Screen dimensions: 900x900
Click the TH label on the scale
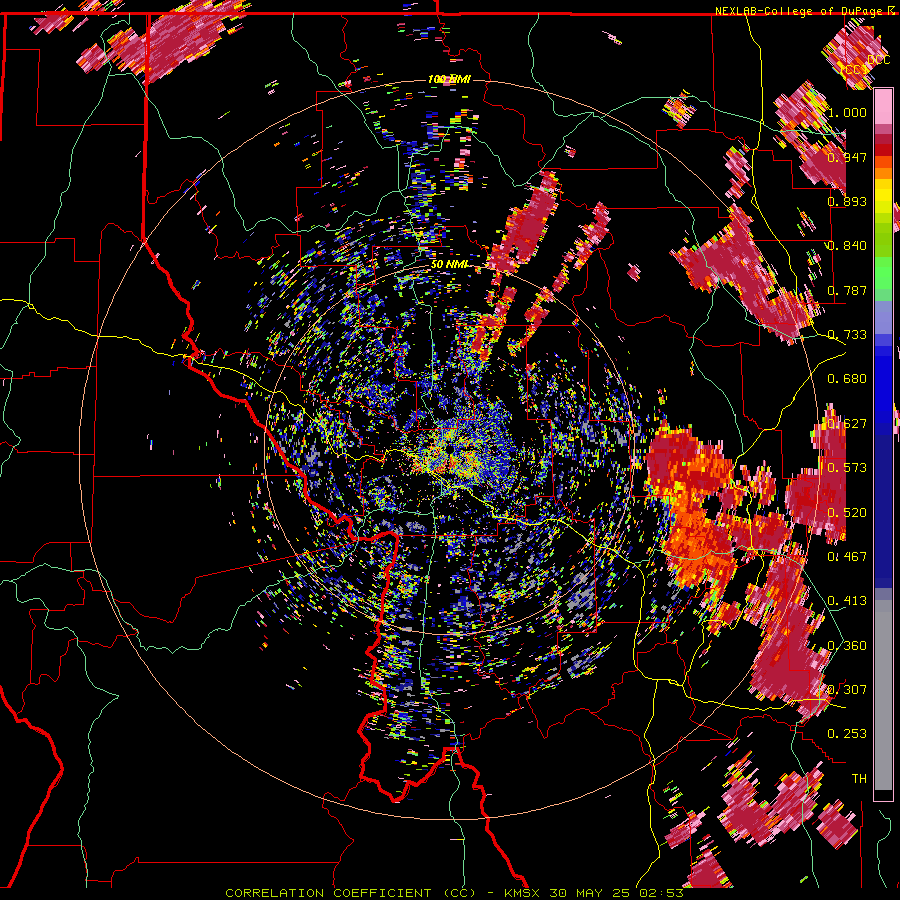pos(859,778)
